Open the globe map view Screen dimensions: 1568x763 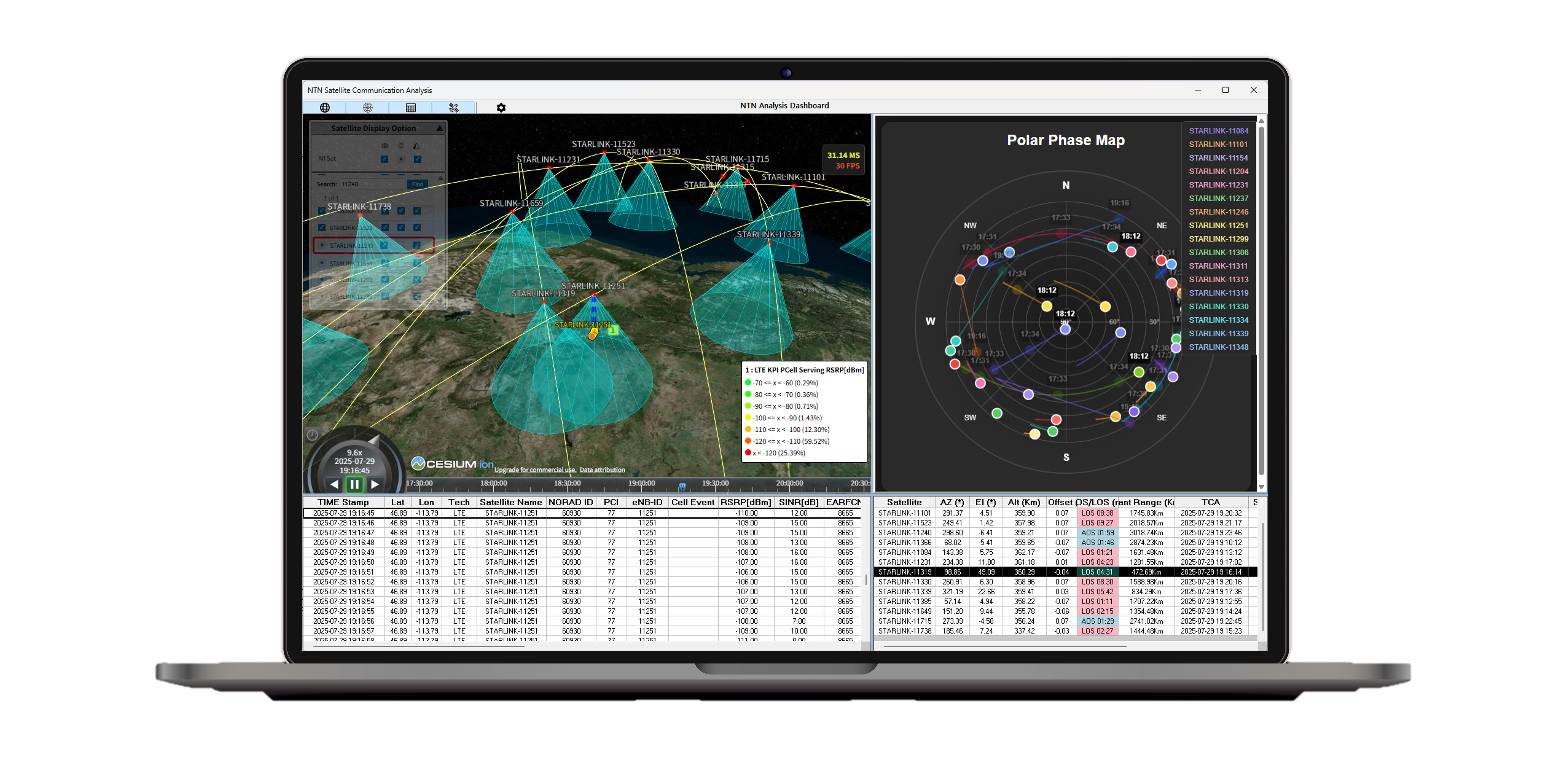coord(324,108)
